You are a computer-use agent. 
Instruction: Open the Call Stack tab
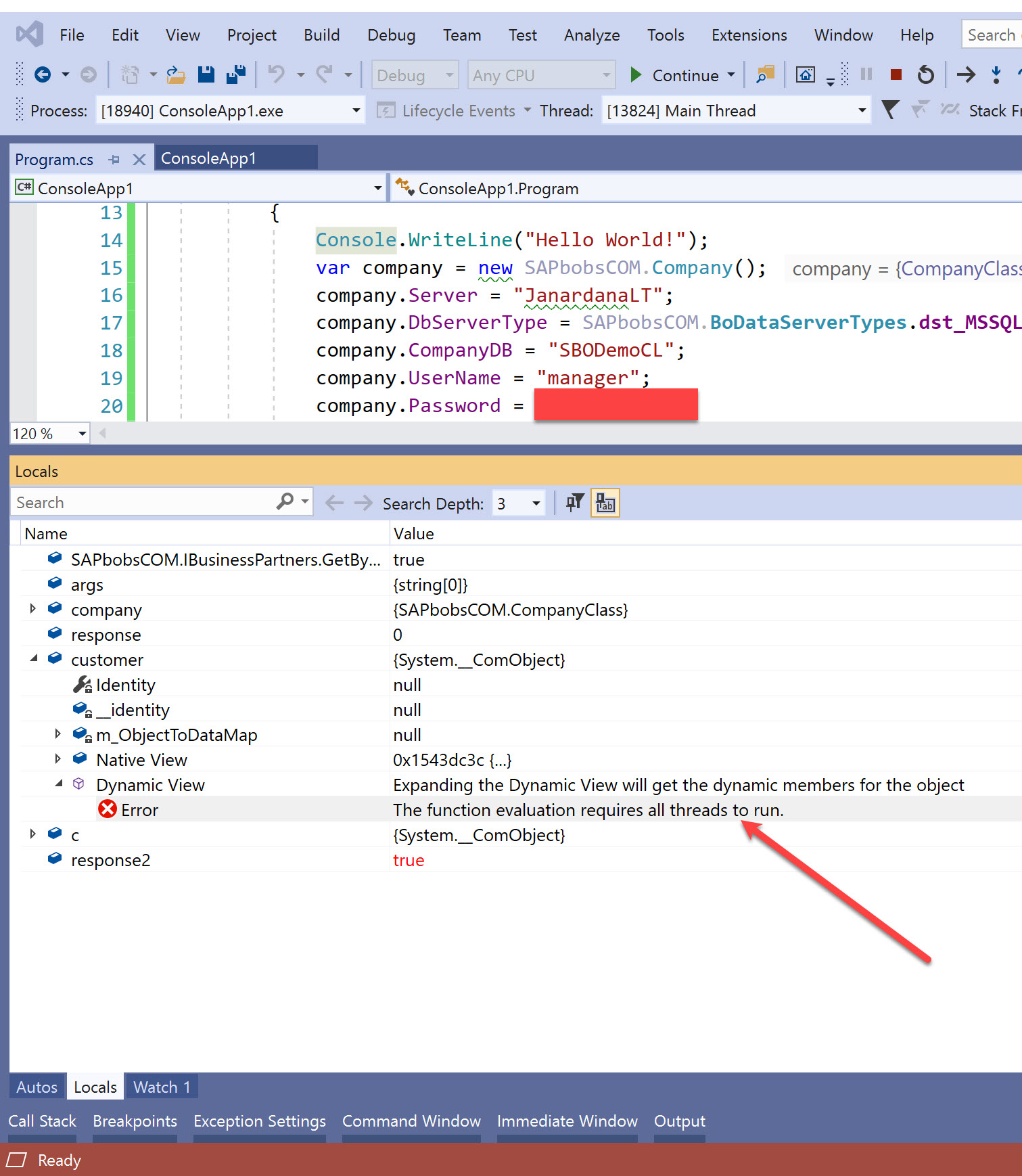point(42,1121)
